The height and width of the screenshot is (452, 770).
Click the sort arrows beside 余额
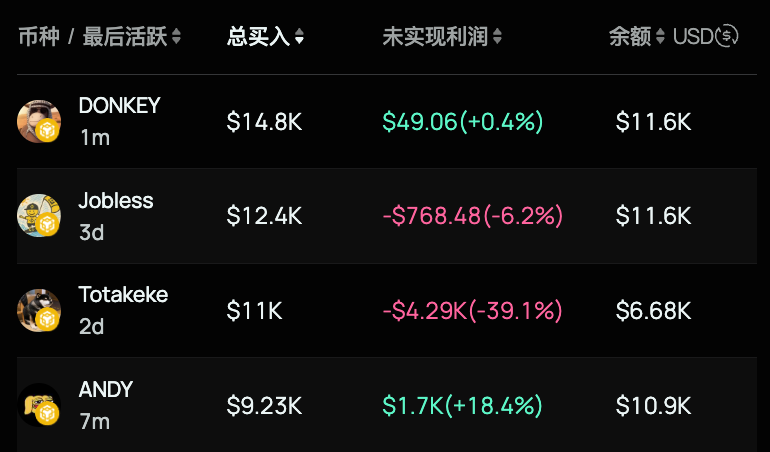[x=660, y=37]
